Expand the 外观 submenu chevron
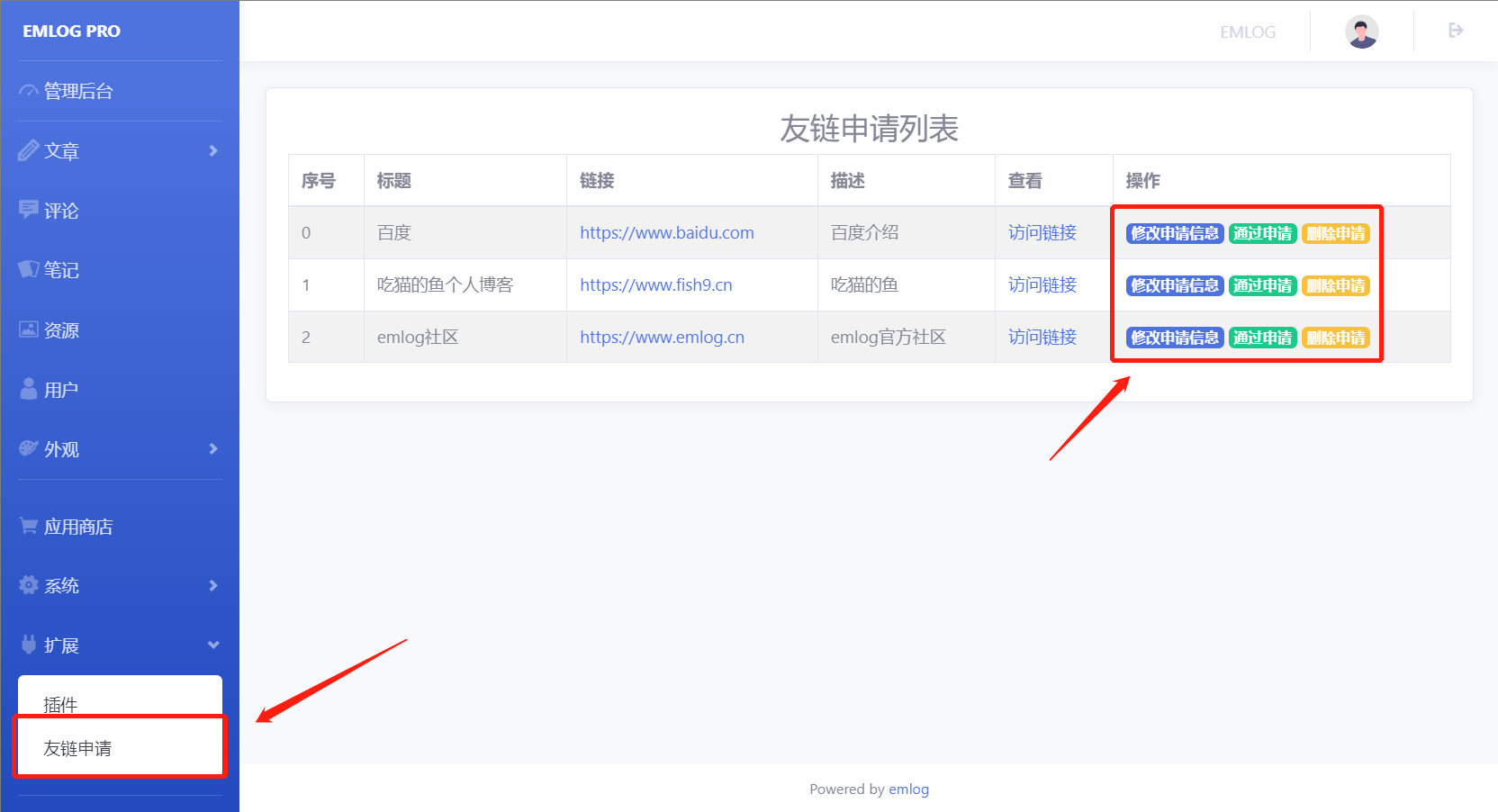 coord(213,448)
